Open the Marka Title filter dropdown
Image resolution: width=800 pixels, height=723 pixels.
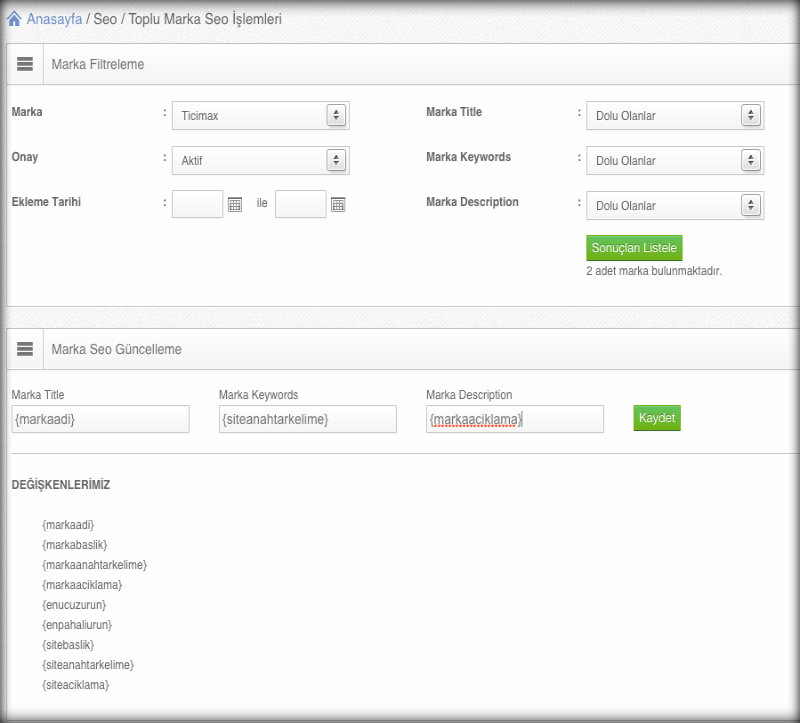click(x=675, y=116)
